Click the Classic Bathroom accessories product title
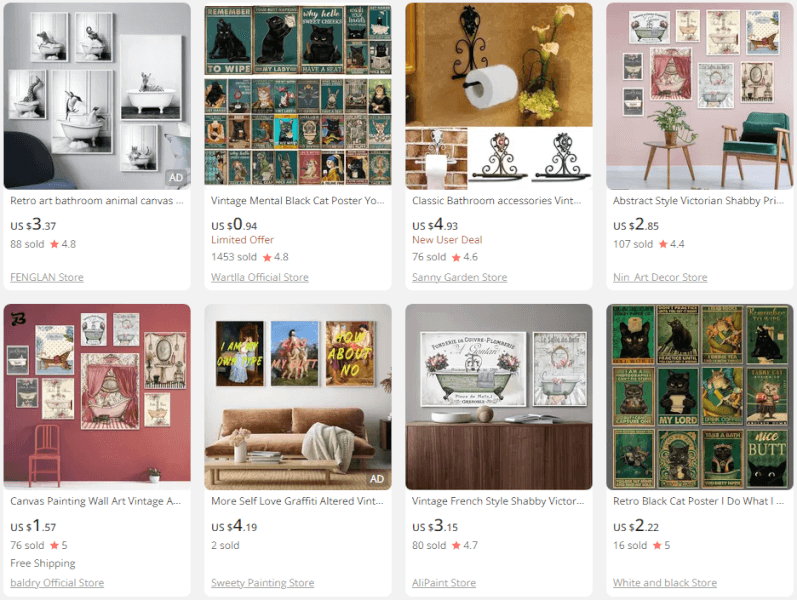The height and width of the screenshot is (600, 797). [497, 200]
